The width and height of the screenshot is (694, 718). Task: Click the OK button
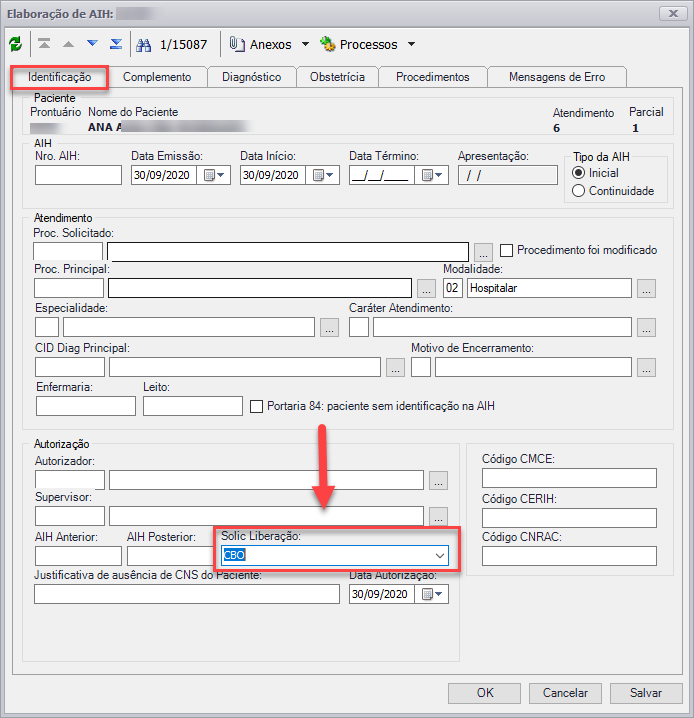pyautogui.click(x=484, y=693)
